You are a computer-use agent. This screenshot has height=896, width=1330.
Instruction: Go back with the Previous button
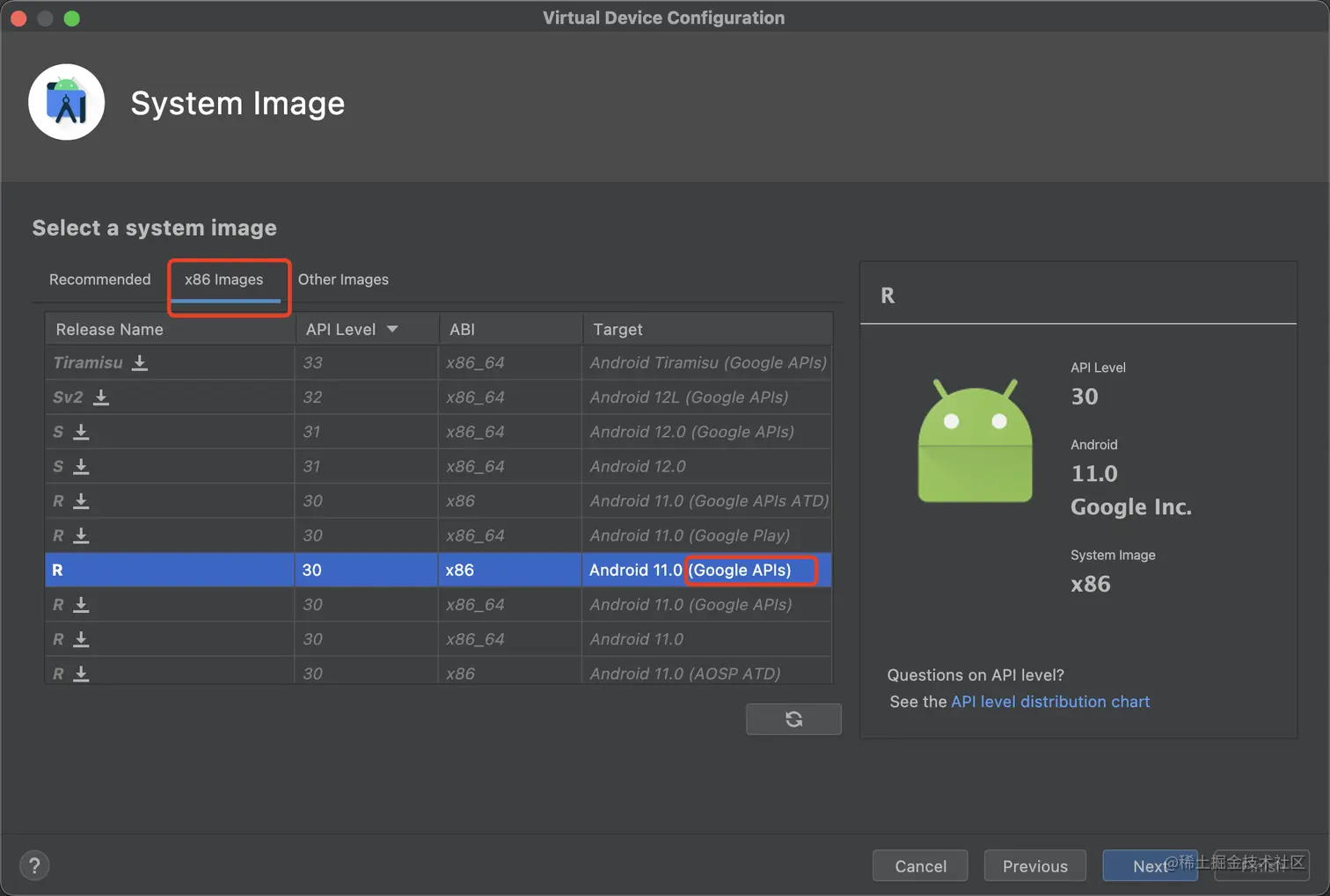tap(1035, 866)
